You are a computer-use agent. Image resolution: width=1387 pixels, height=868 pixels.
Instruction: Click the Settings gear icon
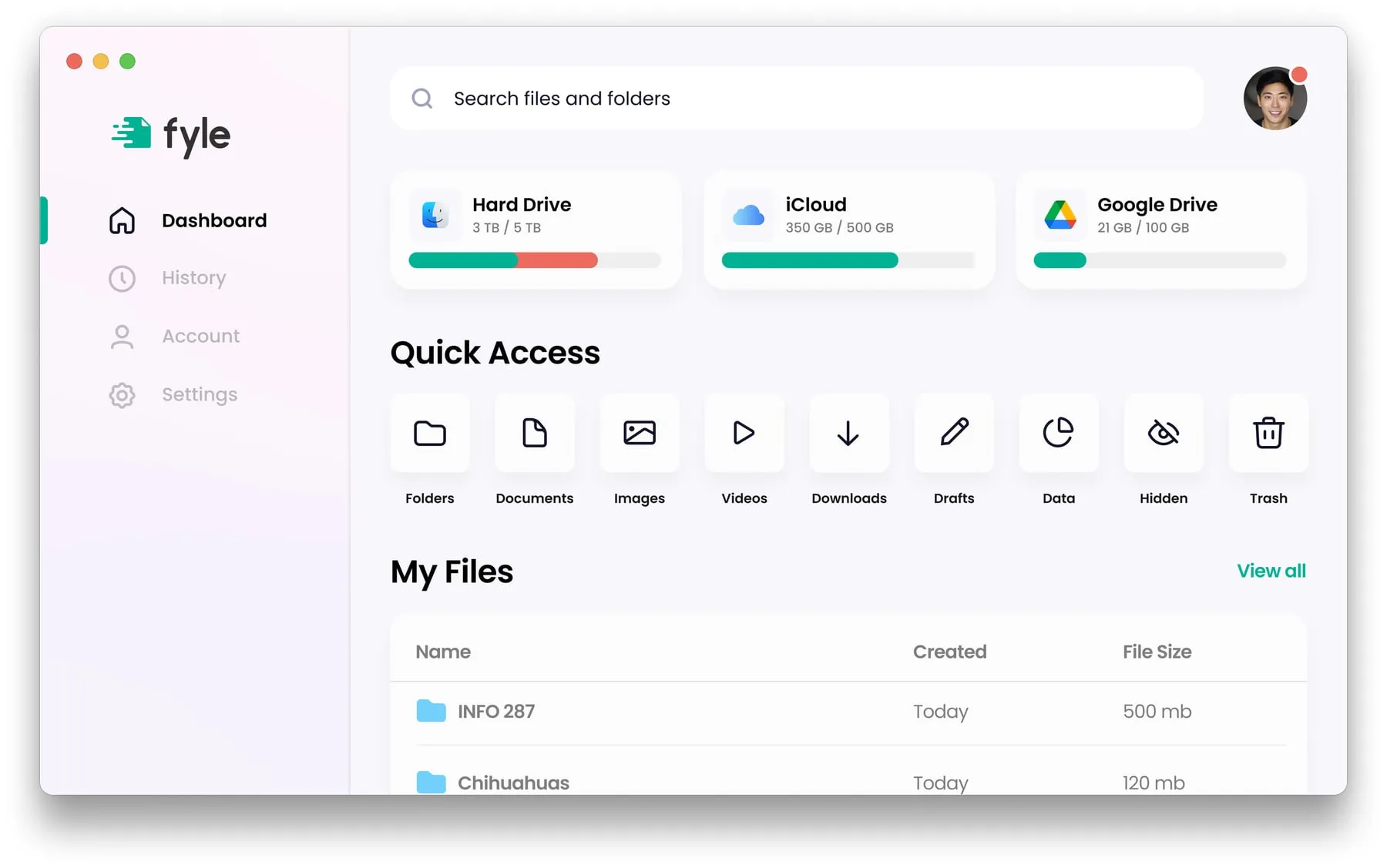coord(122,395)
